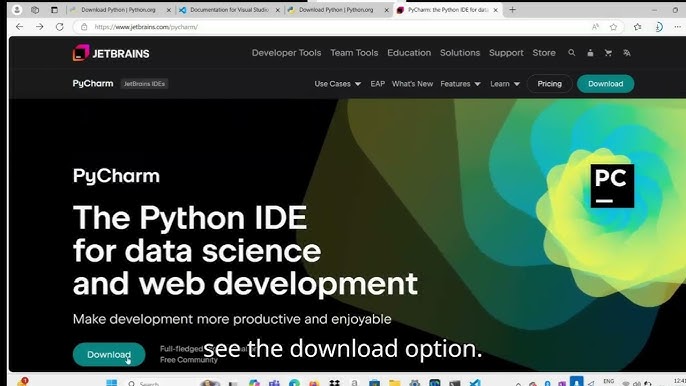
Task: Open the Store menu
Action: [x=544, y=53]
